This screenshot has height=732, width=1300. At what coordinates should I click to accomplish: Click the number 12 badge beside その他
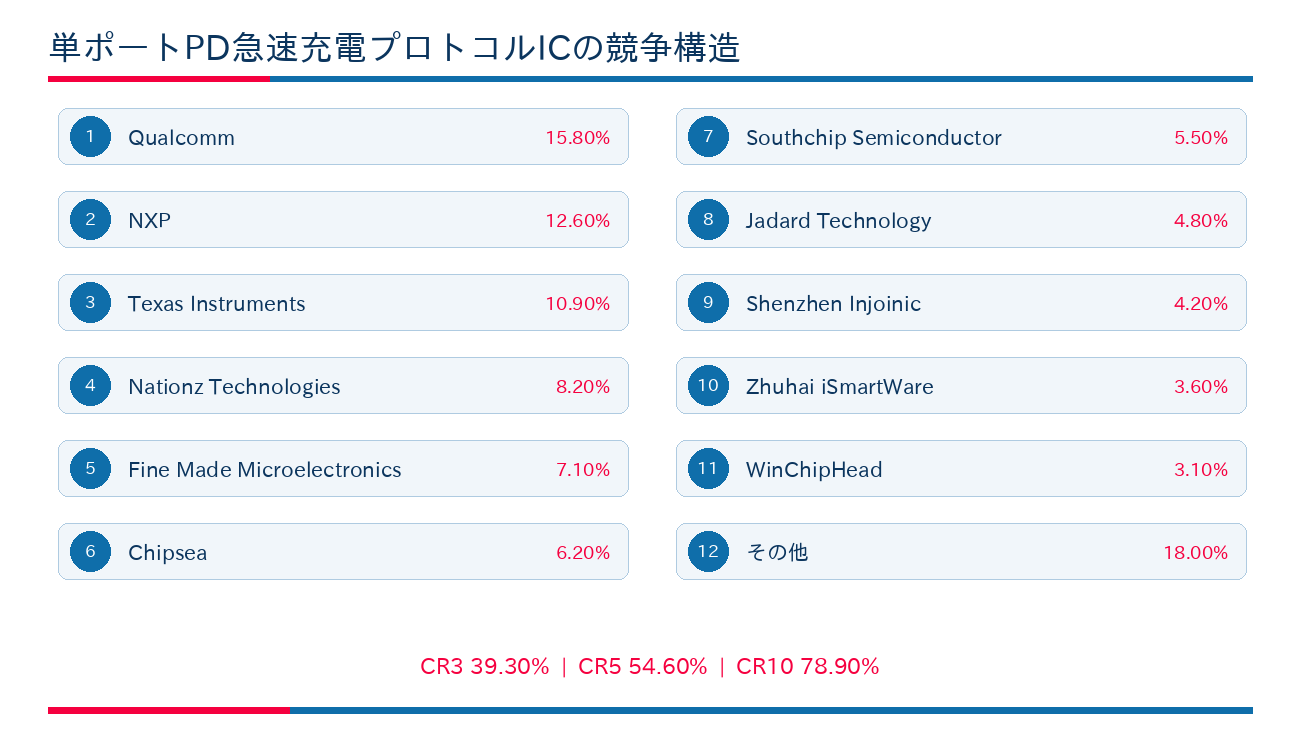708,552
